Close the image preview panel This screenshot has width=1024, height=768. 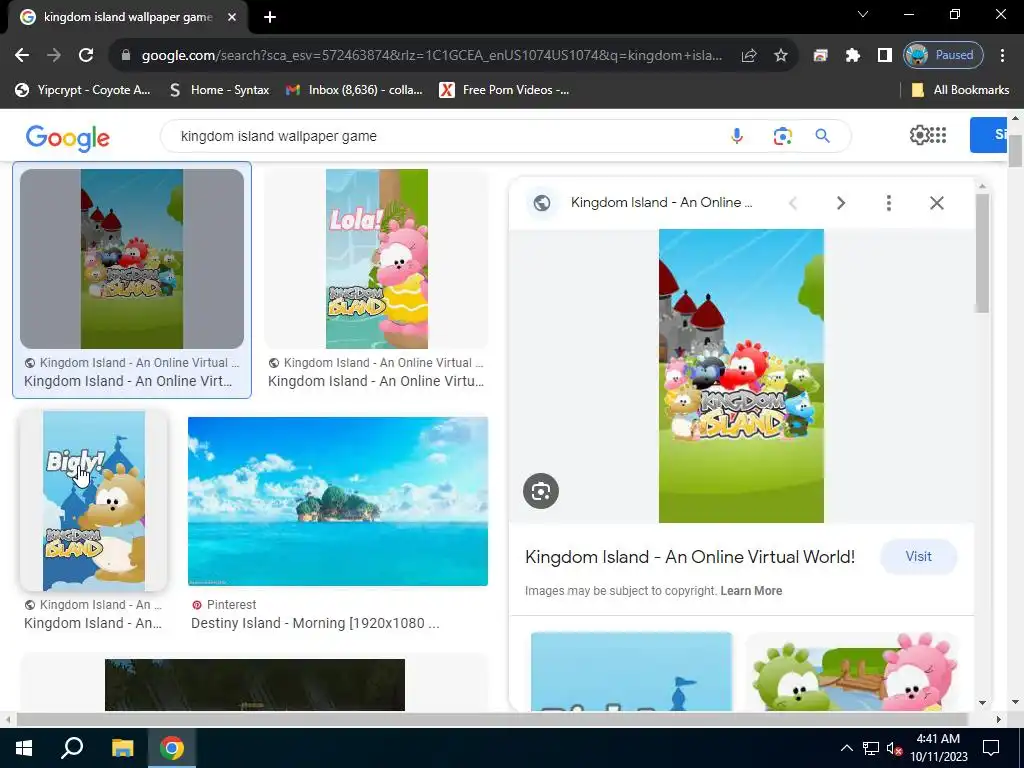click(936, 203)
